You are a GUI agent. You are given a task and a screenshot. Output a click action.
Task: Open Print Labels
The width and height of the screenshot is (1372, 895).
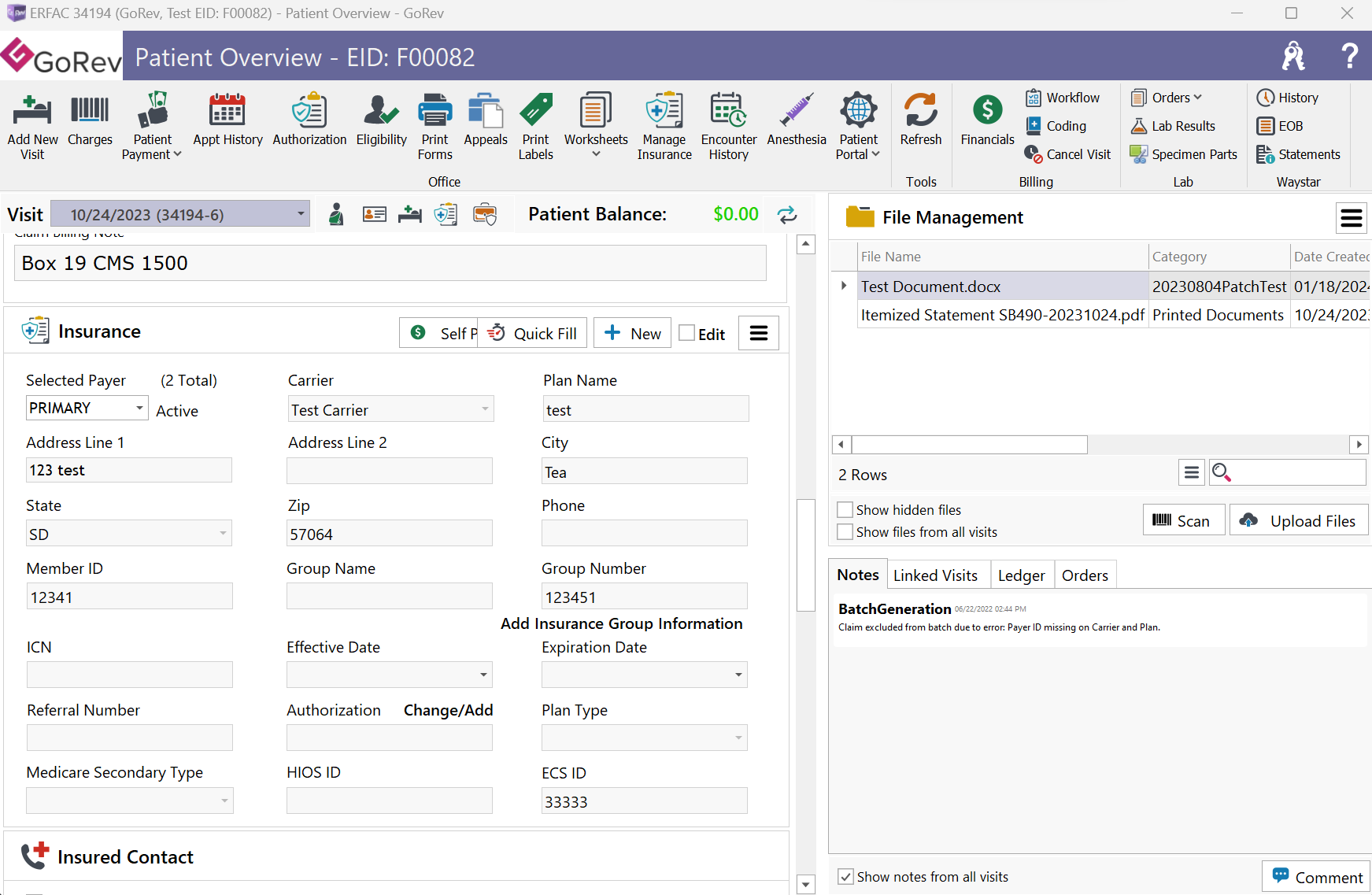pyautogui.click(x=535, y=126)
